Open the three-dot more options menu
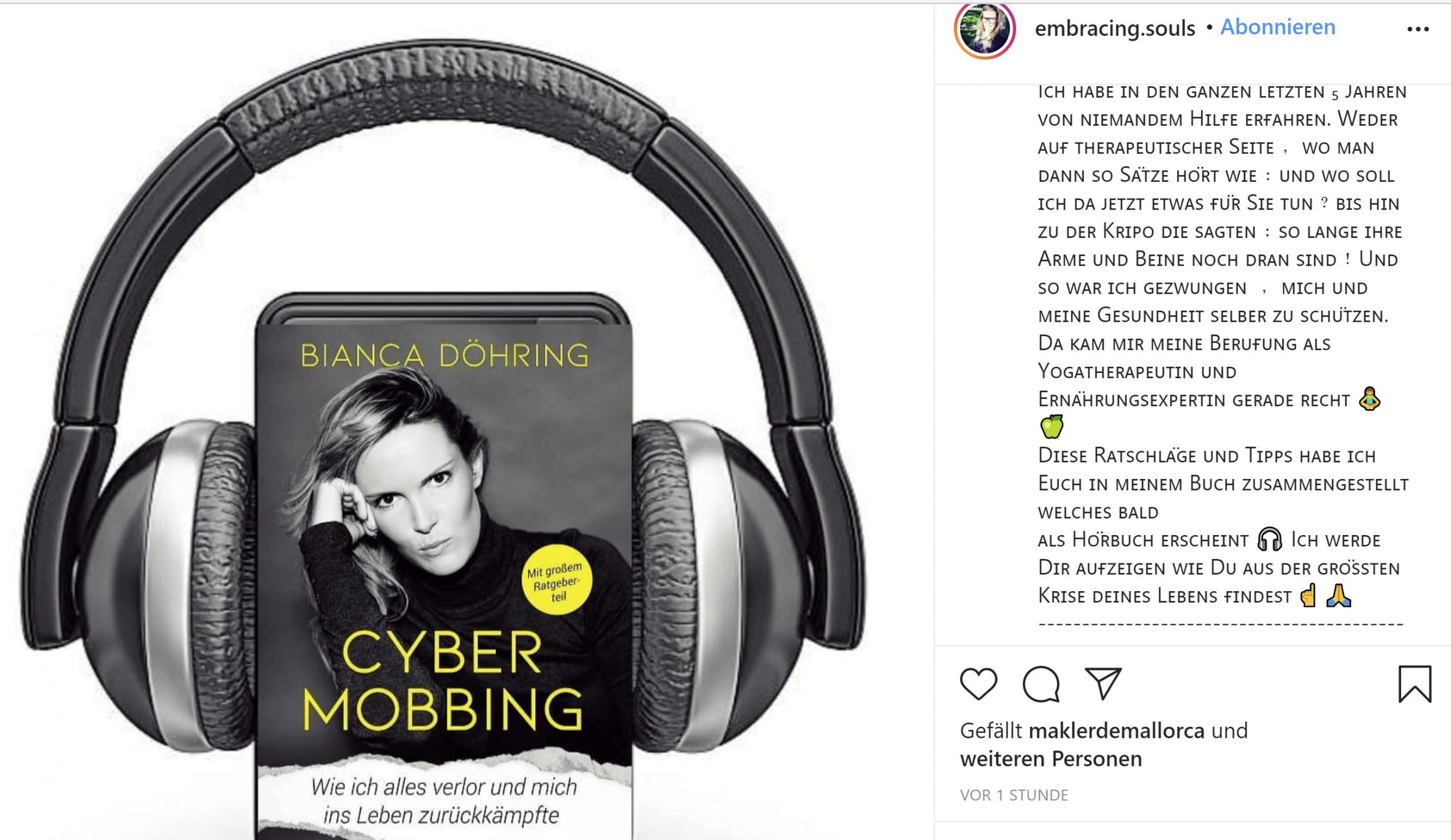The image size is (1451, 840). pyautogui.click(x=1418, y=29)
